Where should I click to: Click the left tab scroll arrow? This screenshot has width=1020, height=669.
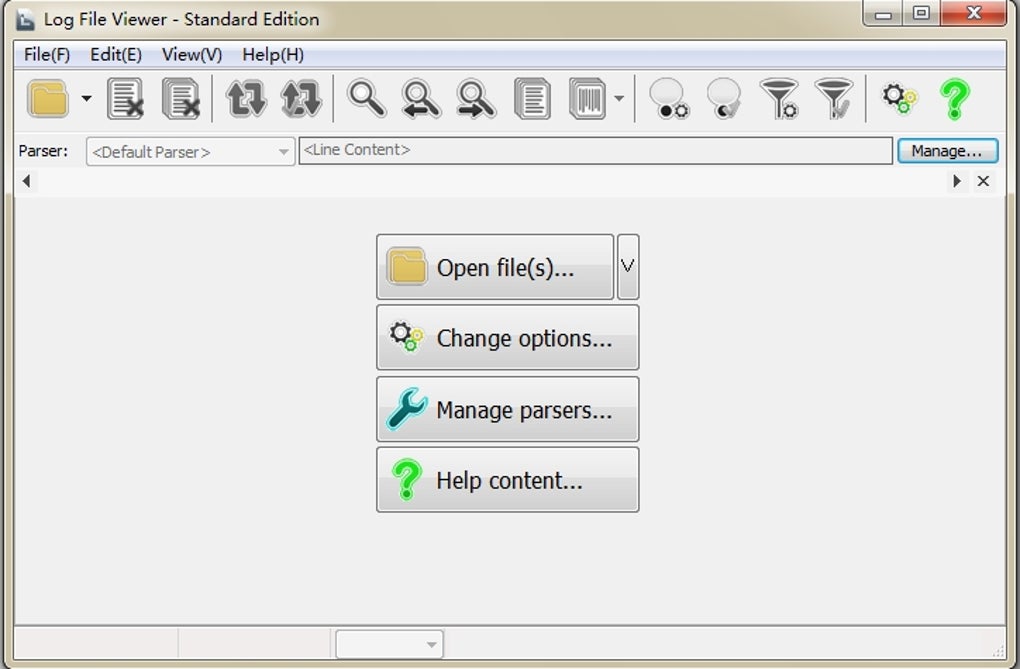coord(26,181)
